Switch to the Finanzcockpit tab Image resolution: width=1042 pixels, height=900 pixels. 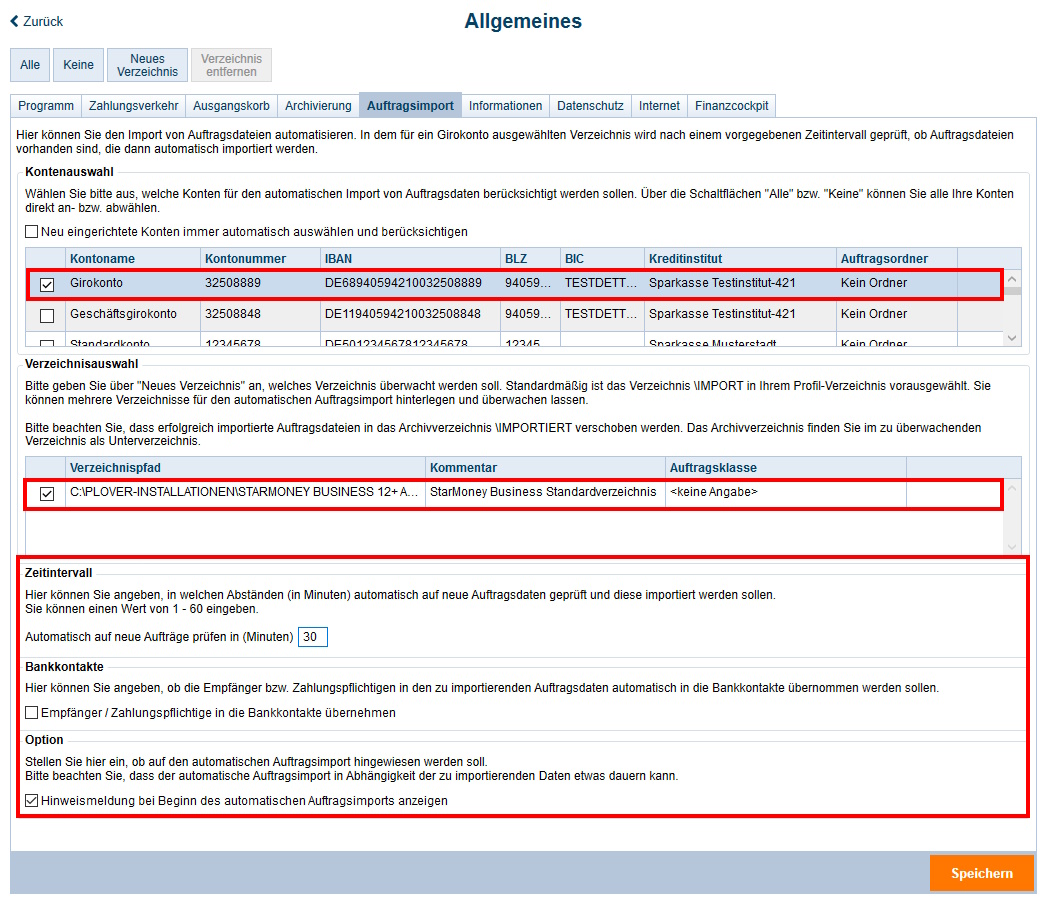coord(731,106)
